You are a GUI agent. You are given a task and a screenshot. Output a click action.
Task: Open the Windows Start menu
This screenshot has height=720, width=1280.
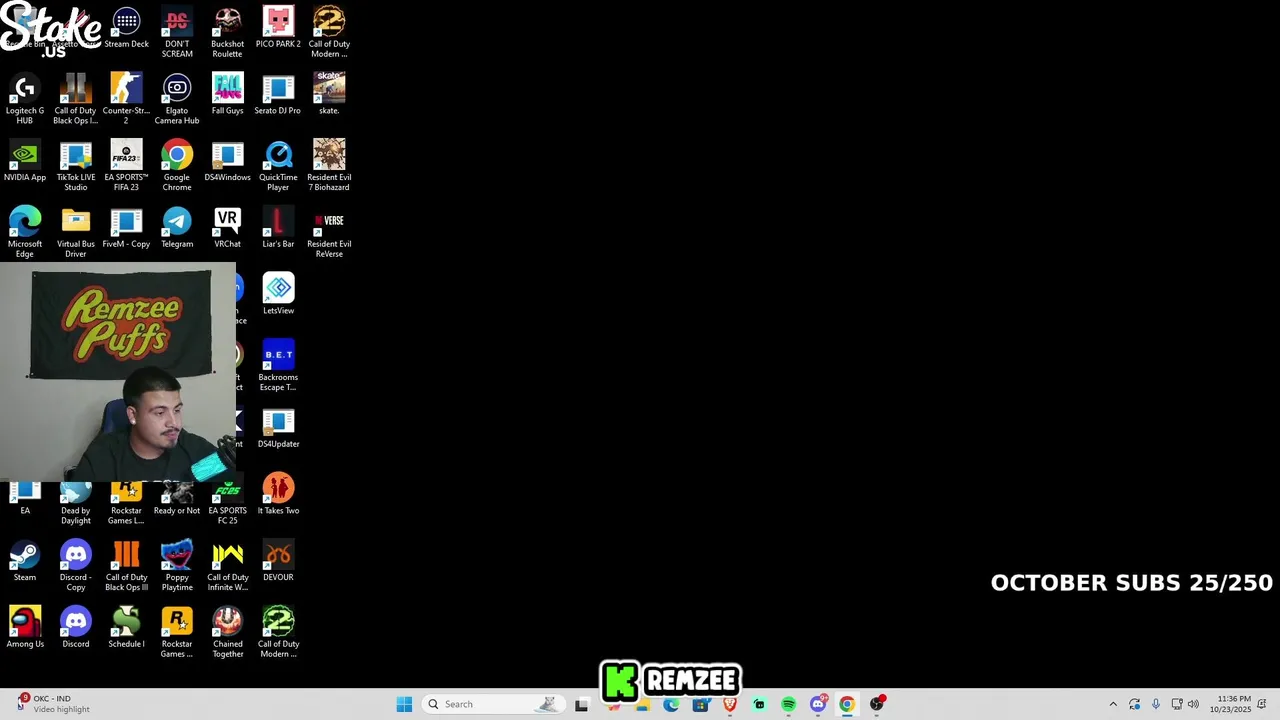click(404, 704)
